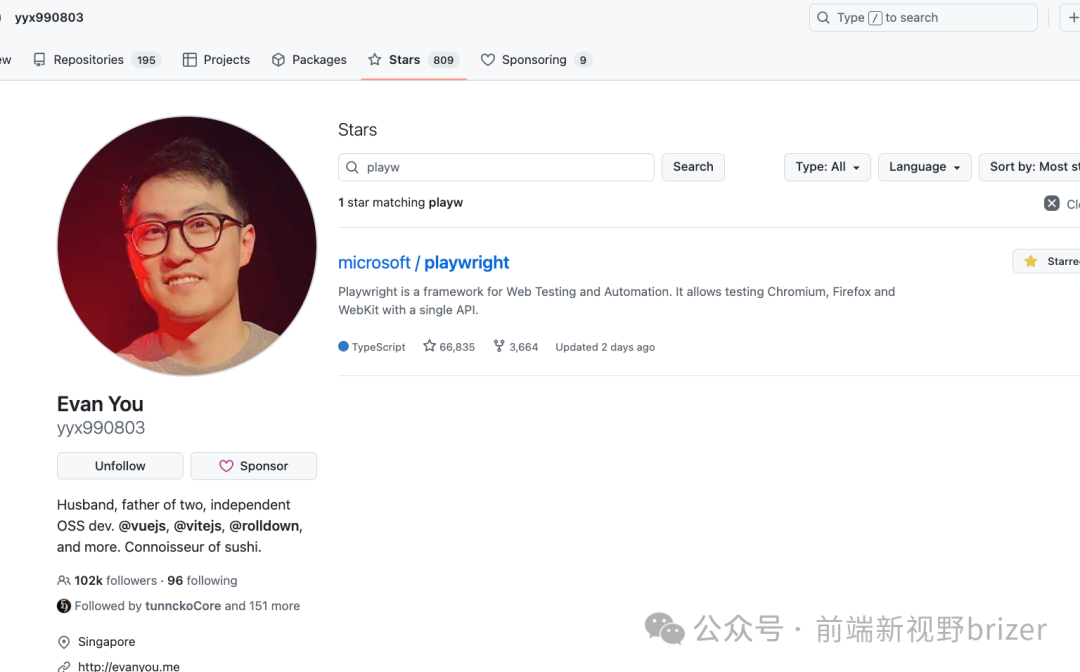Open the @vitejs mention link
1080x672 pixels.
pyautogui.click(x=198, y=526)
